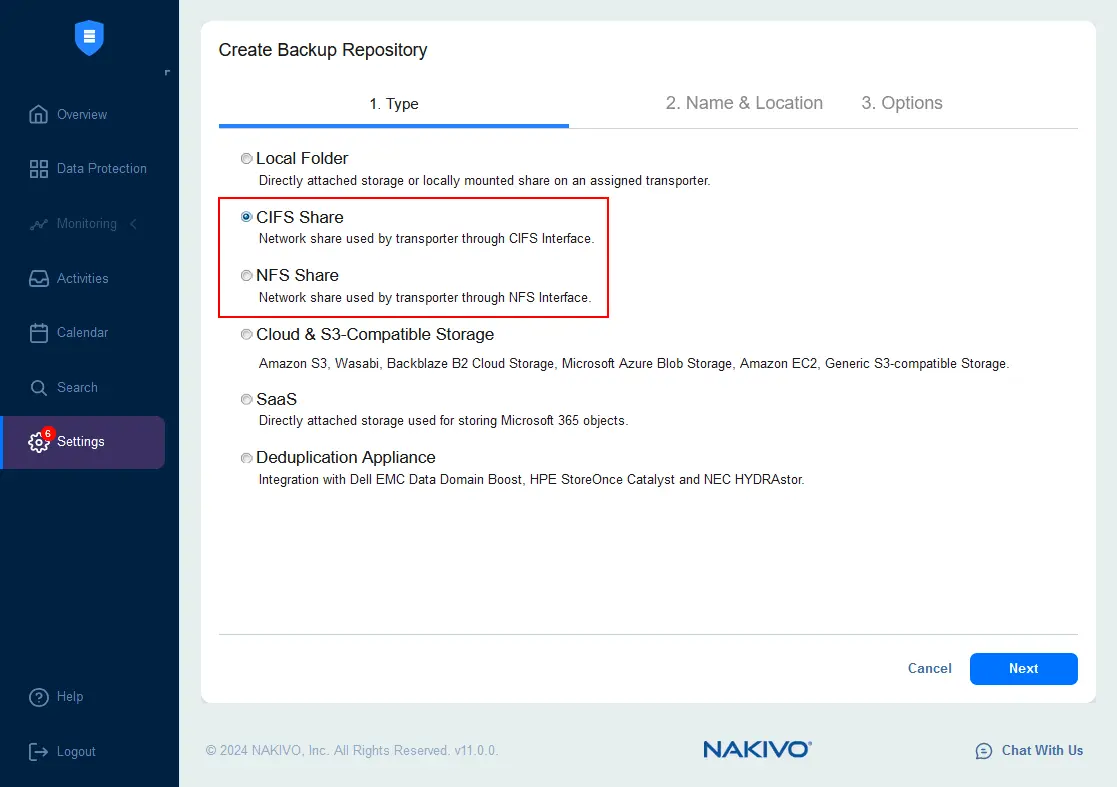This screenshot has height=787, width=1117.
Task: Click the Microsoft 365 objects description
Action: (443, 421)
